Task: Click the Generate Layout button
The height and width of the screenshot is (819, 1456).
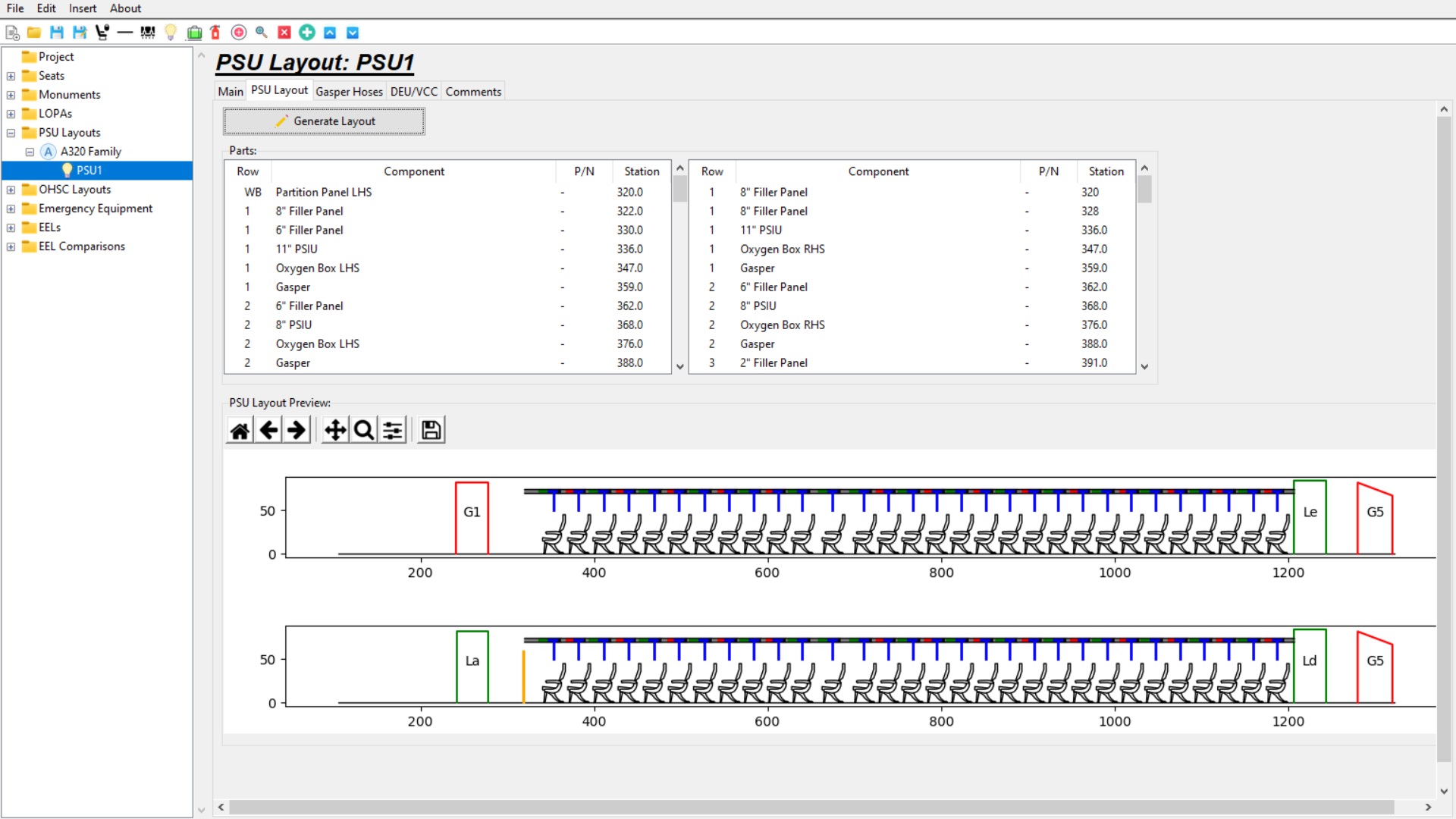Action: 324,120
